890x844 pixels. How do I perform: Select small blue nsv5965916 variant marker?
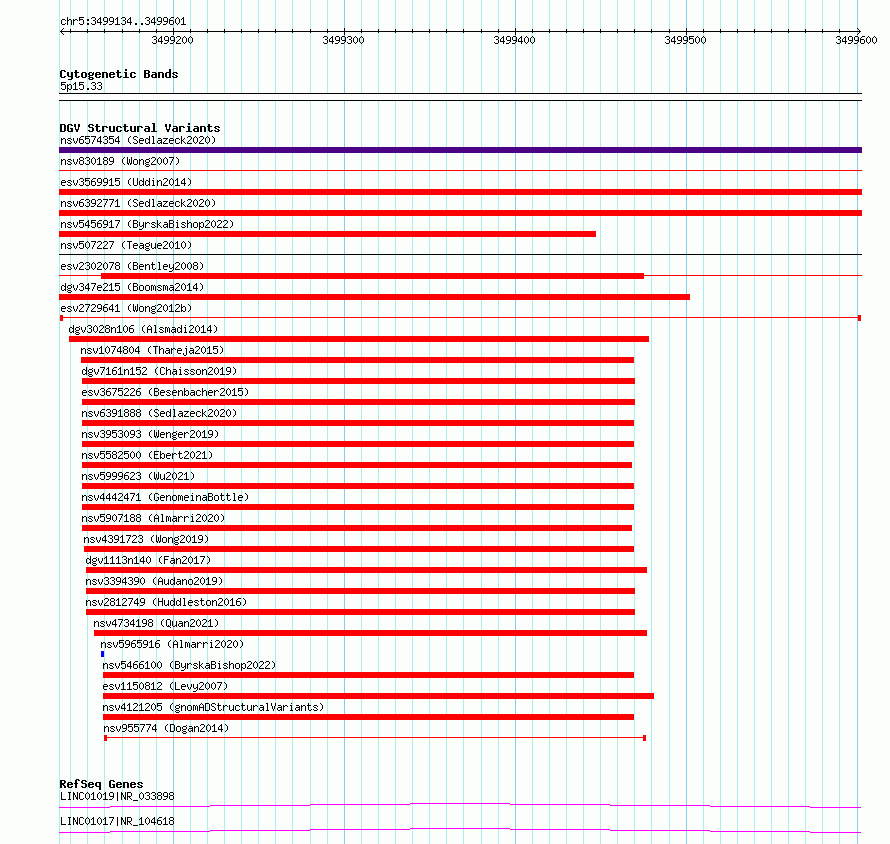tap(103, 654)
